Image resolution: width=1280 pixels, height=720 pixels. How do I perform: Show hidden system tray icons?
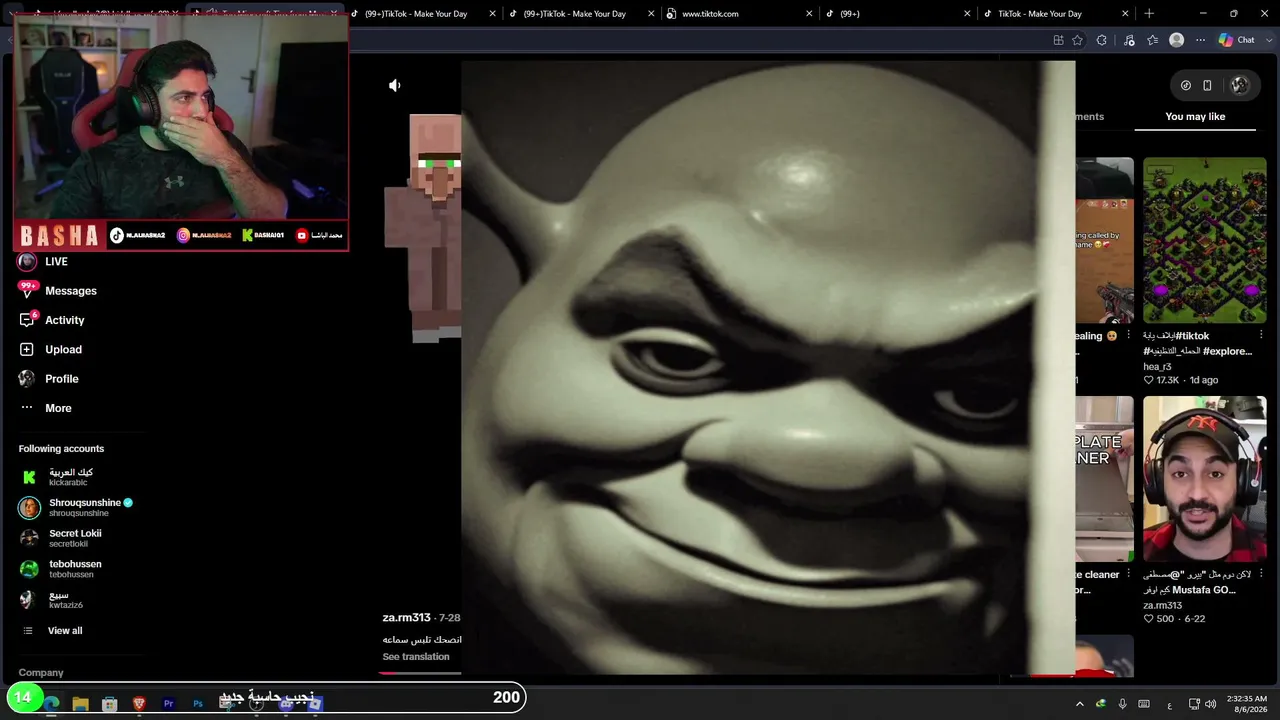click(x=1079, y=704)
